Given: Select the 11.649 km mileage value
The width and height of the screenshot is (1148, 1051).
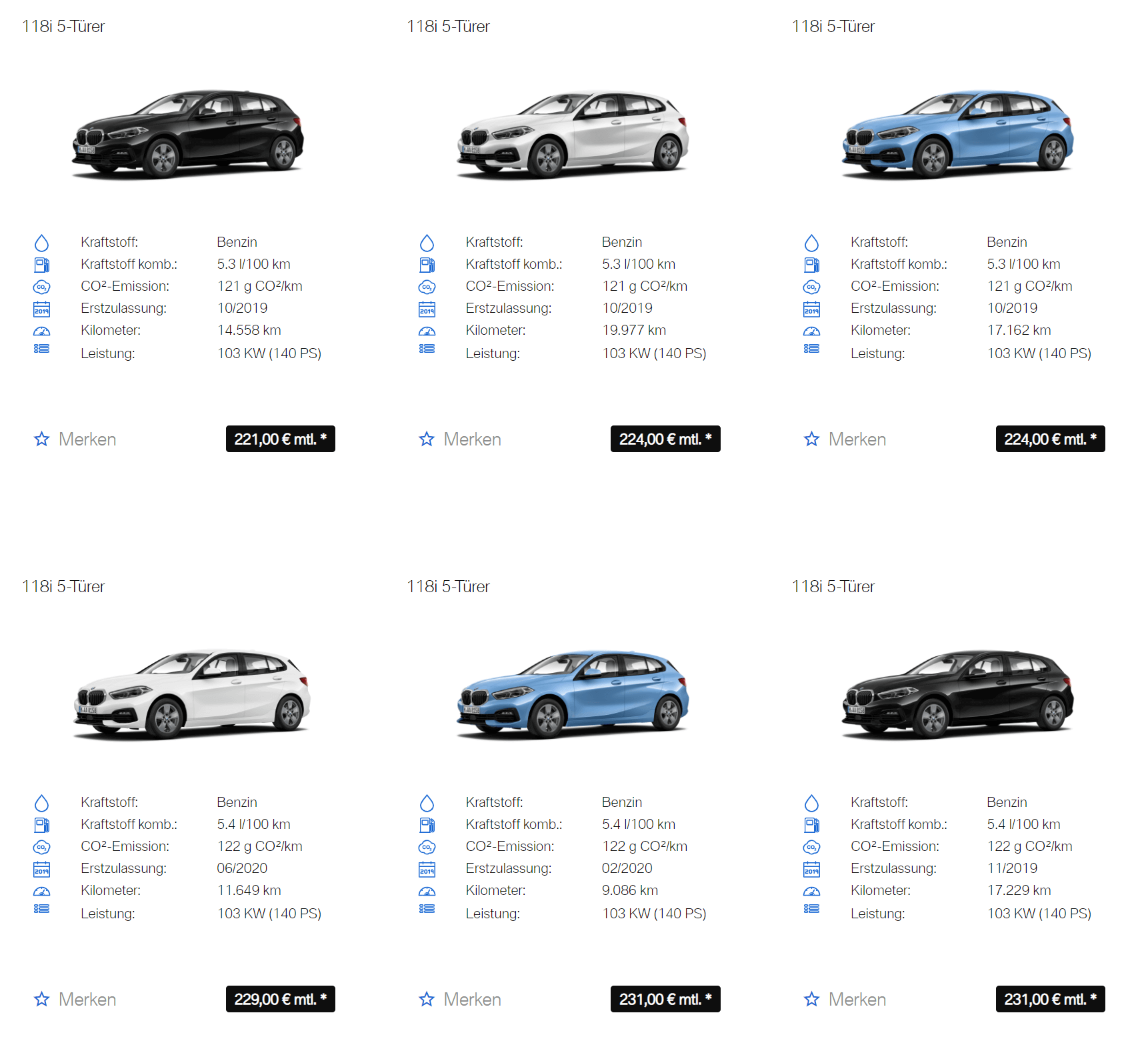Looking at the screenshot, I should click(x=249, y=890).
